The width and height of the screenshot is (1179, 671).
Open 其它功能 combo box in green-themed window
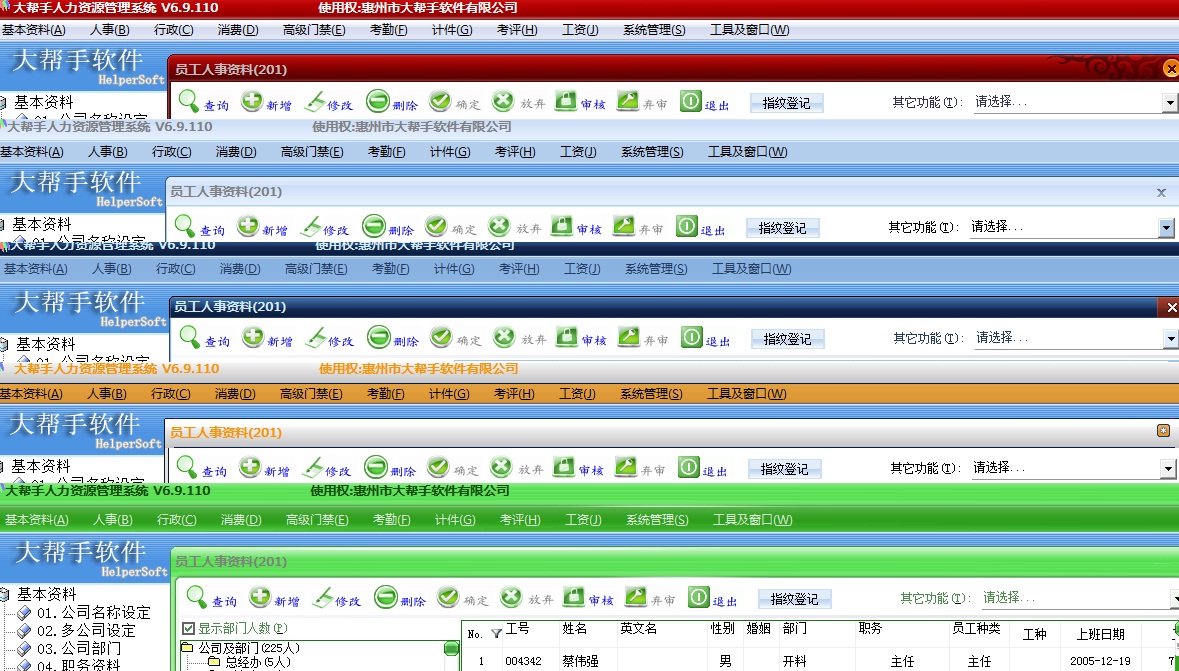(x=1080, y=598)
